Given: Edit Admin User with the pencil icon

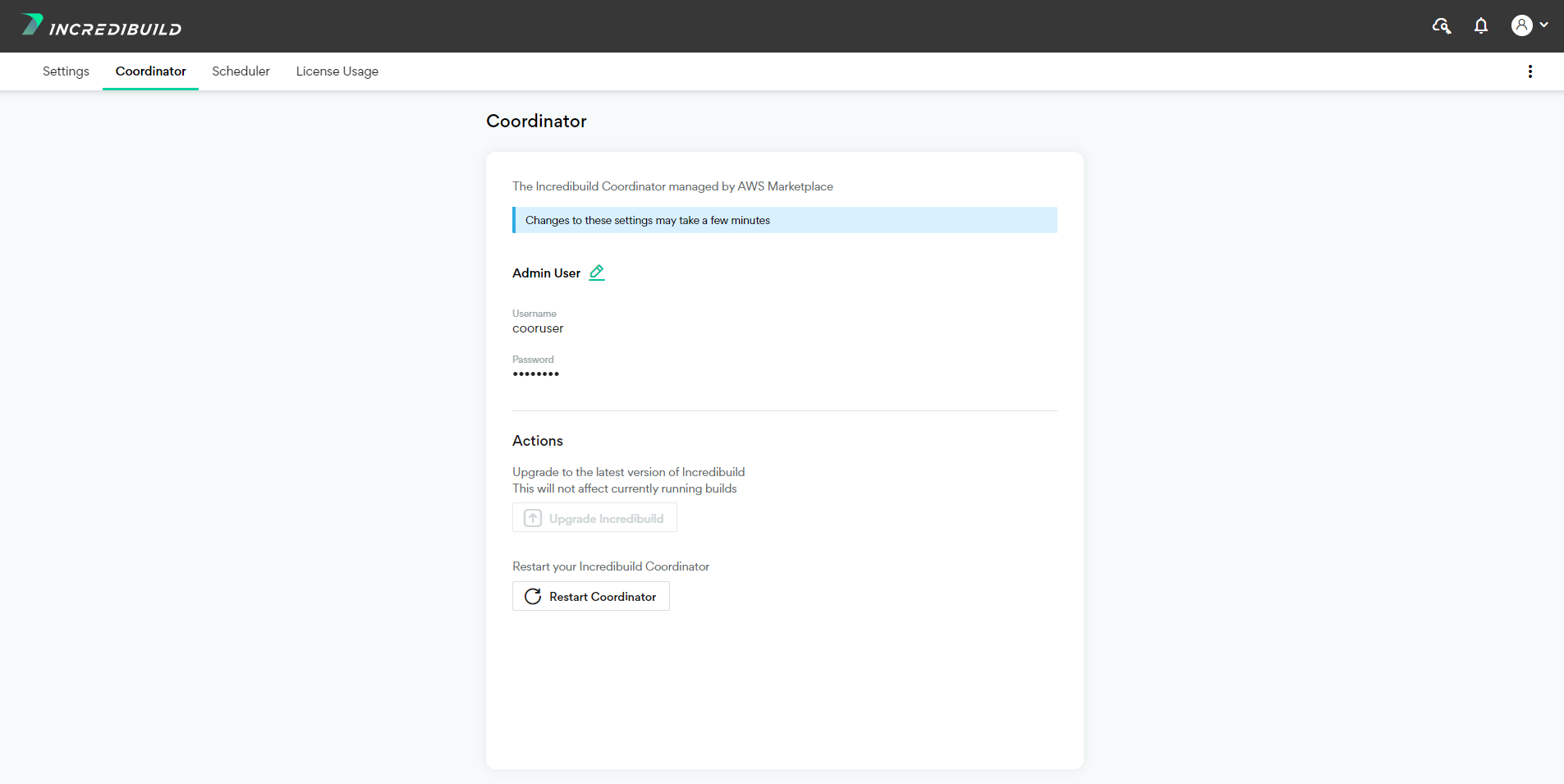Looking at the screenshot, I should pos(597,273).
